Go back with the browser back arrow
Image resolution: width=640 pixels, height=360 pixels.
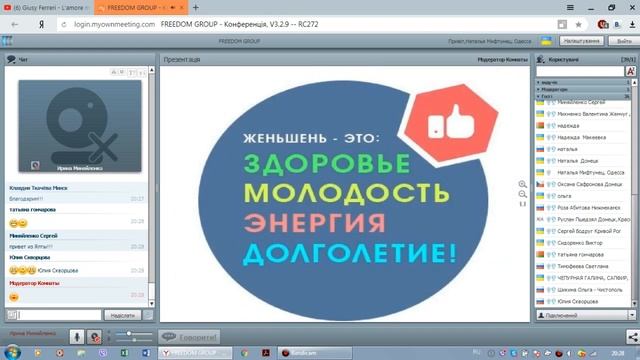pyautogui.click(x=15, y=24)
